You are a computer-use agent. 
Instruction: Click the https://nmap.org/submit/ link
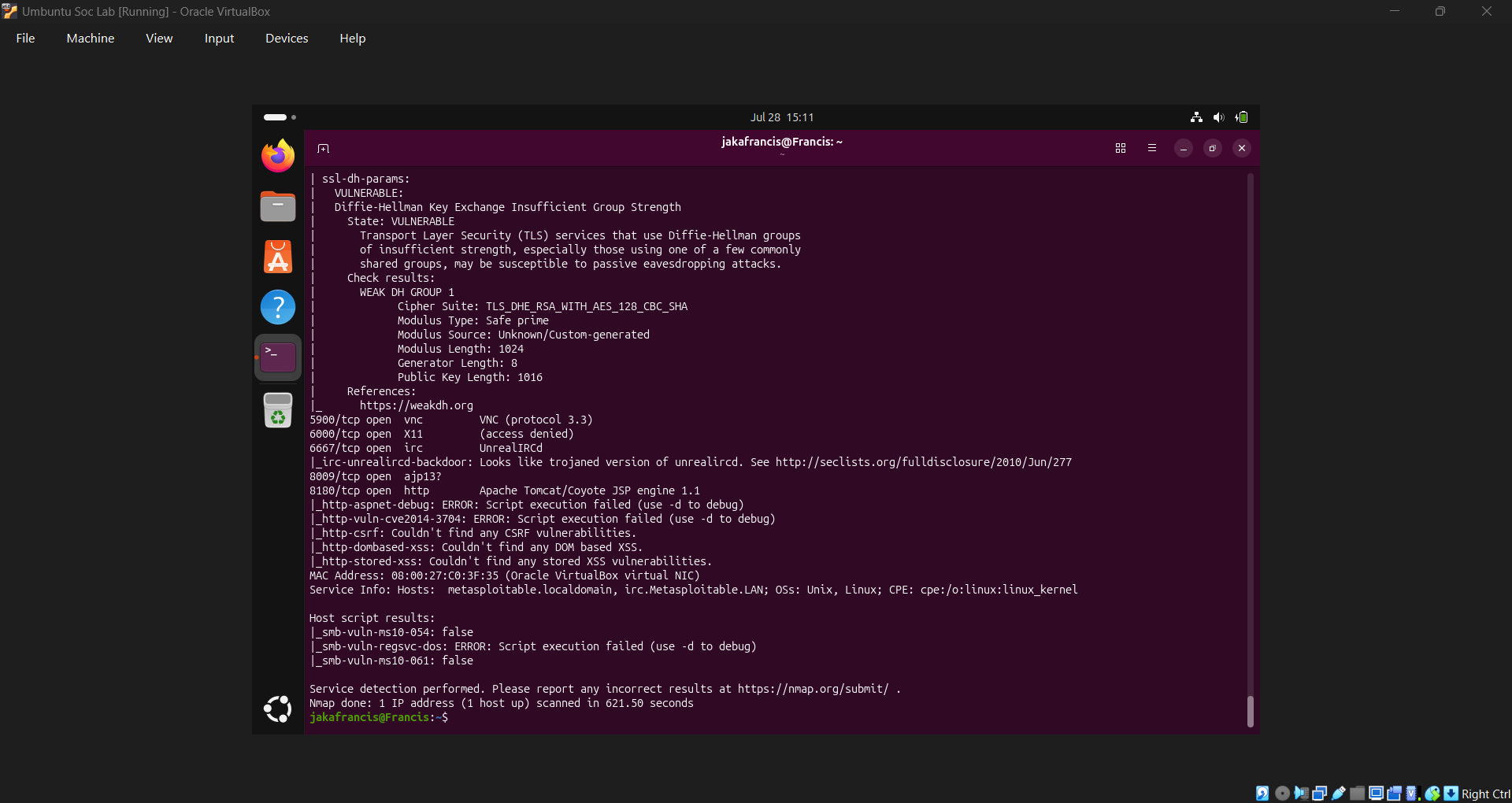point(813,689)
